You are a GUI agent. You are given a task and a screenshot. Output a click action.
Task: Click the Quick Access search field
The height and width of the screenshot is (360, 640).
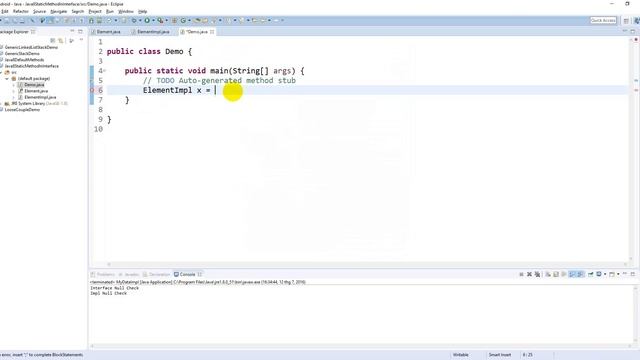click(x=603, y=20)
